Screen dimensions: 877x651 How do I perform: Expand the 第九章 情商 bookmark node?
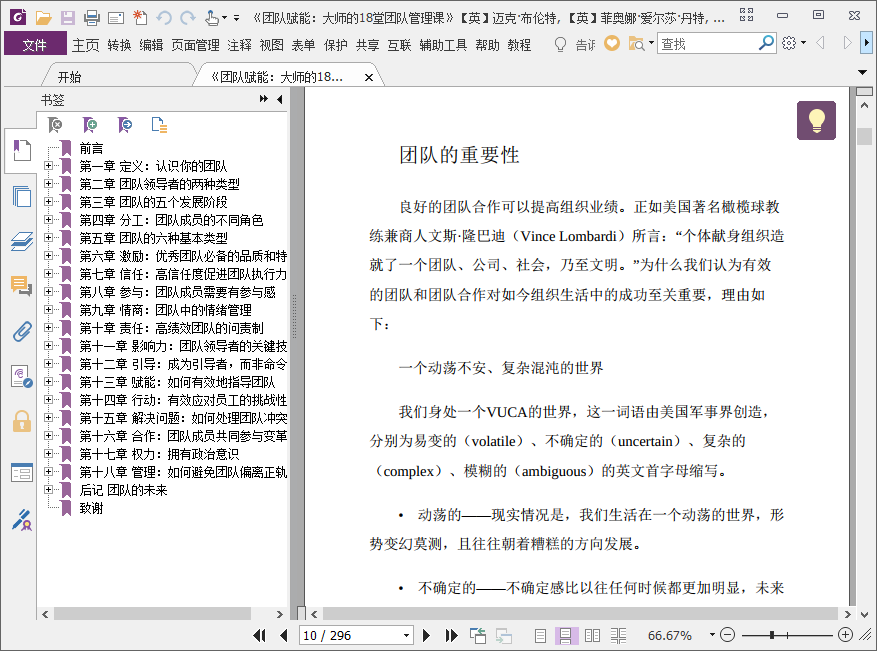[48, 309]
